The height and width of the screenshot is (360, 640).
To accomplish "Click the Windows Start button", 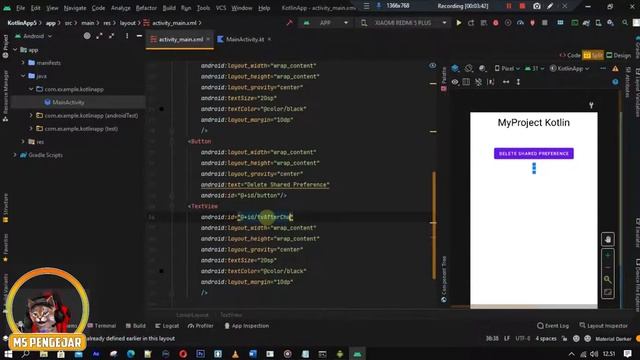I will (x=8, y=354).
